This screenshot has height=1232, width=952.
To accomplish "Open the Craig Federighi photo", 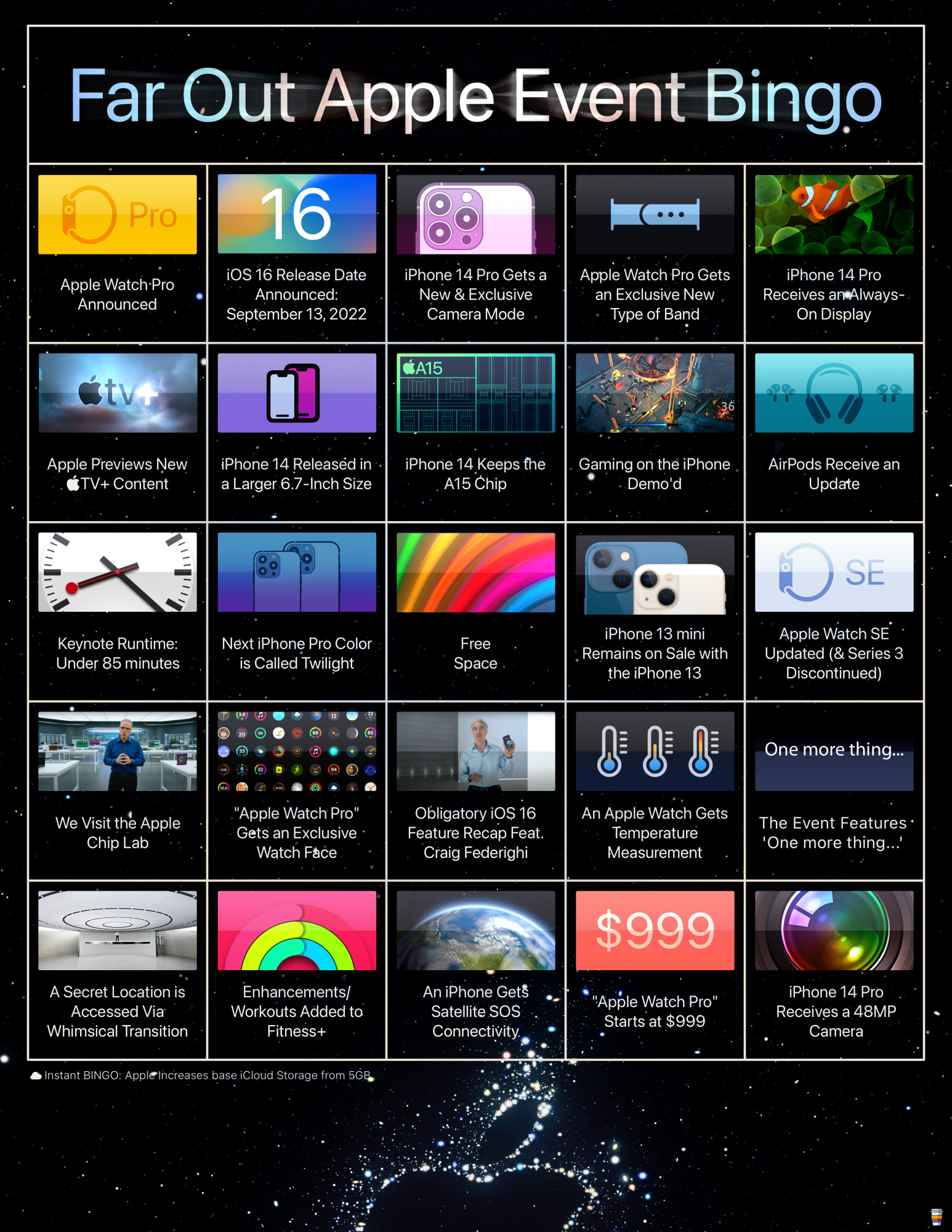I will [476, 752].
